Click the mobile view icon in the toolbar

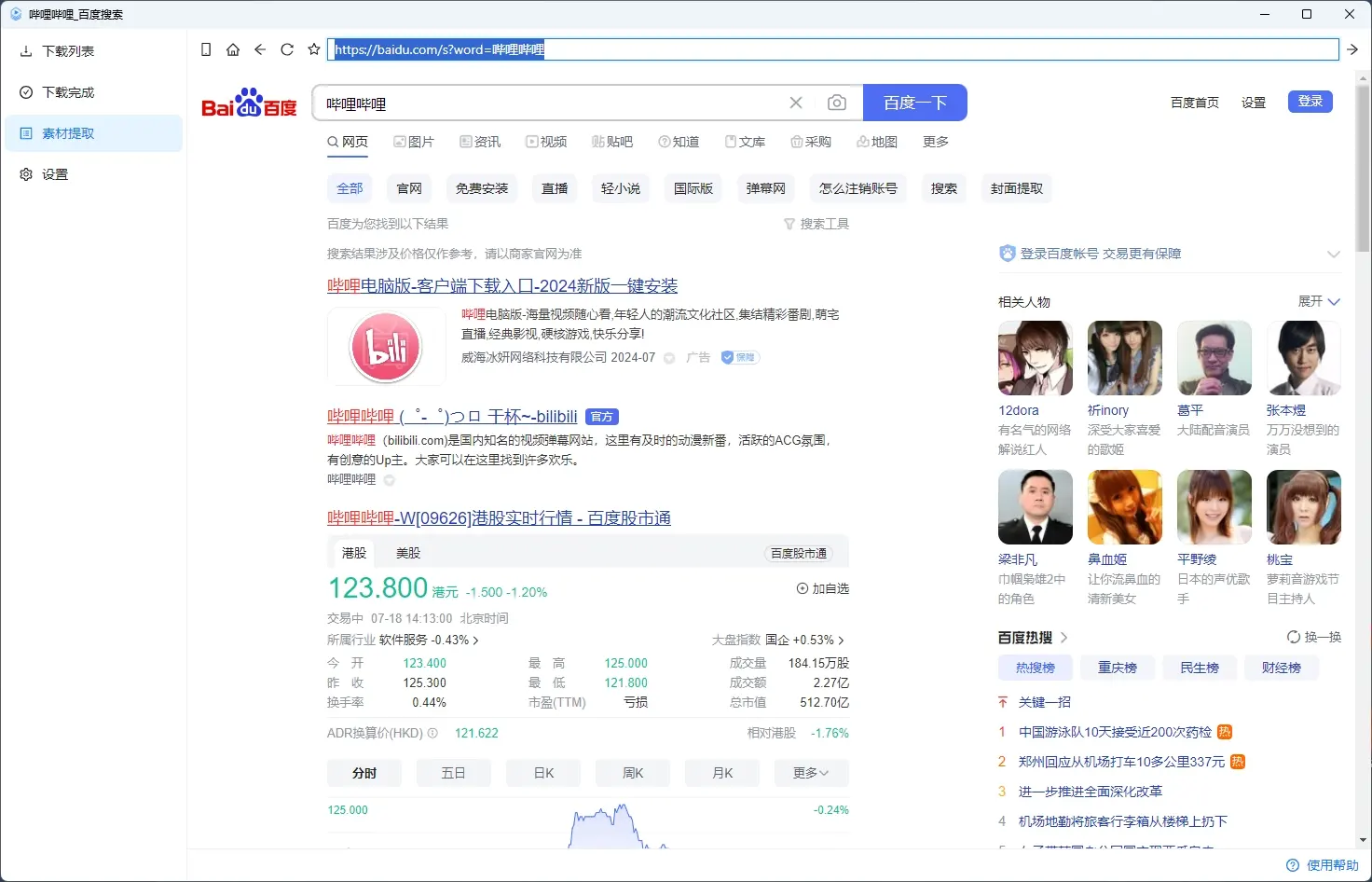tap(206, 49)
